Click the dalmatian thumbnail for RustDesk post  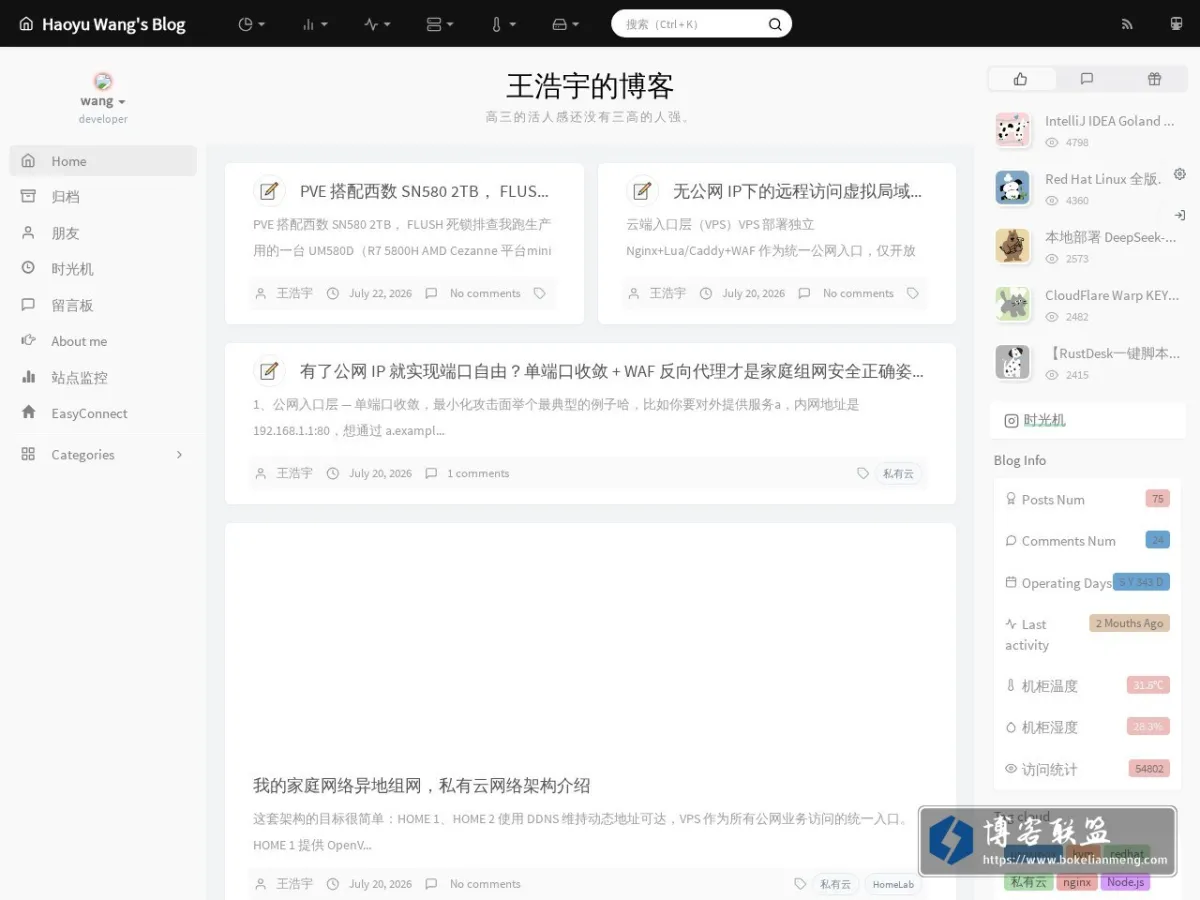[x=1013, y=362]
